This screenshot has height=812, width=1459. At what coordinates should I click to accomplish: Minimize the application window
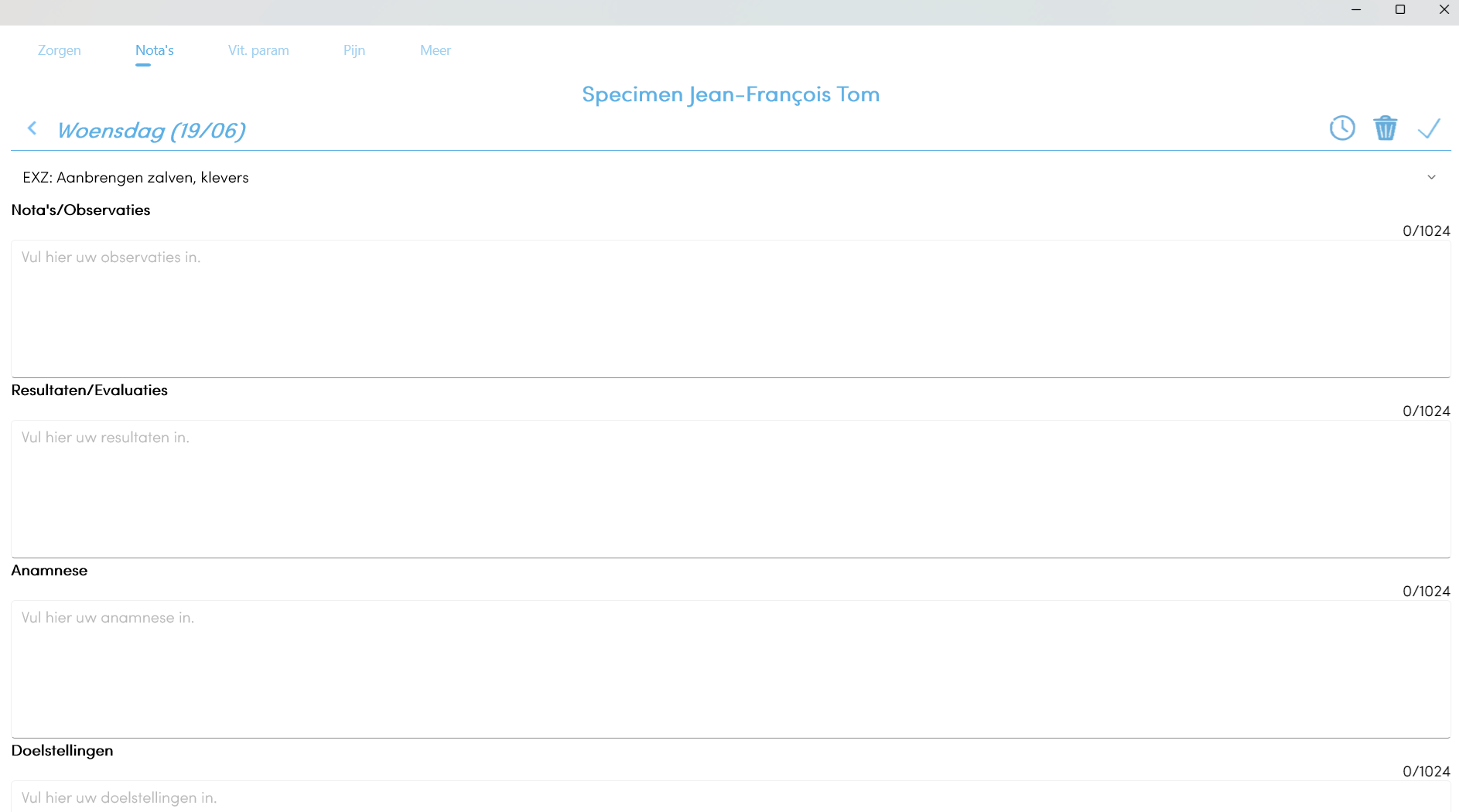click(x=1355, y=10)
